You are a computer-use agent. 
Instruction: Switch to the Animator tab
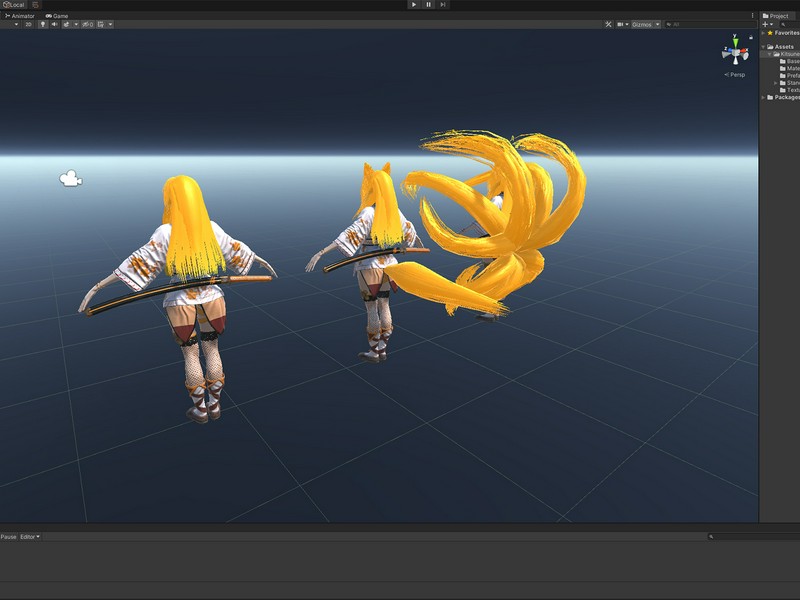click(20, 16)
